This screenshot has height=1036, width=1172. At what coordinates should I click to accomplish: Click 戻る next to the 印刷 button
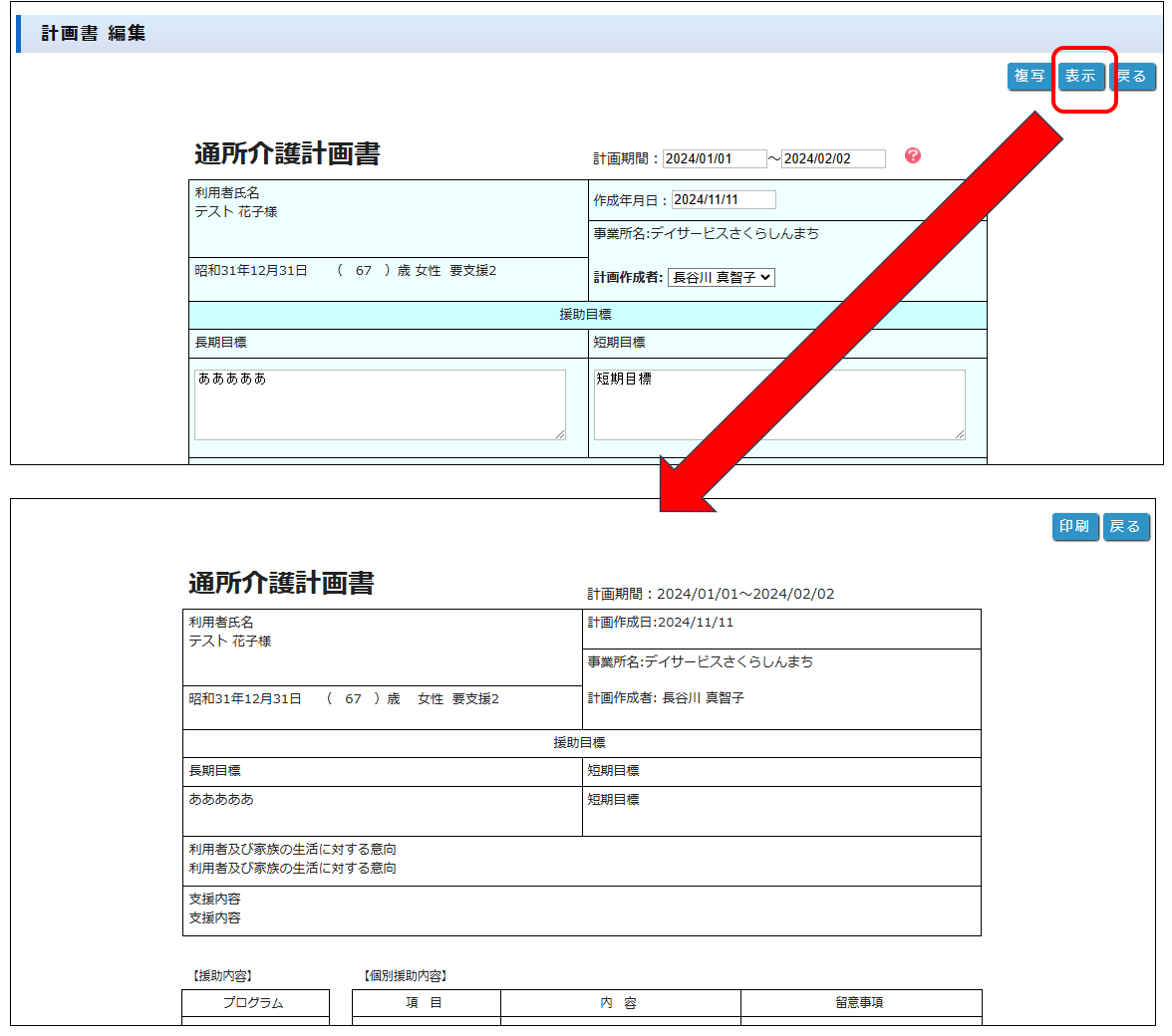click(1126, 526)
